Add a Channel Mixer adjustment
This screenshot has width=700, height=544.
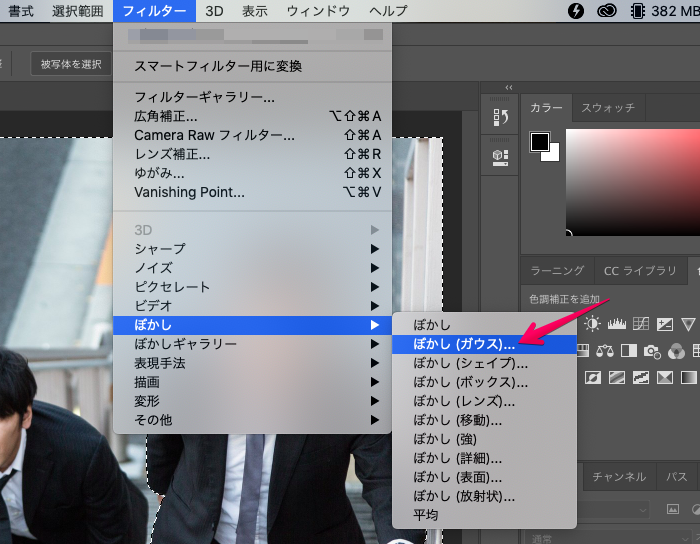point(677,351)
